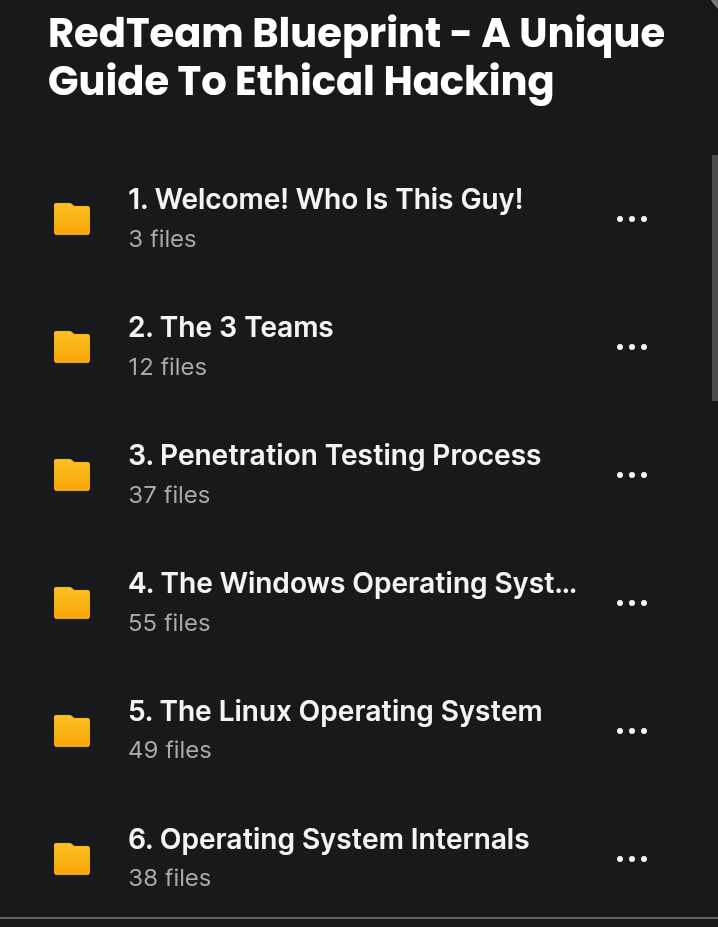
Task: Open more options for Welcome! Who Is This Guy!
Action: pyautogui.click(x=632, y=219)
